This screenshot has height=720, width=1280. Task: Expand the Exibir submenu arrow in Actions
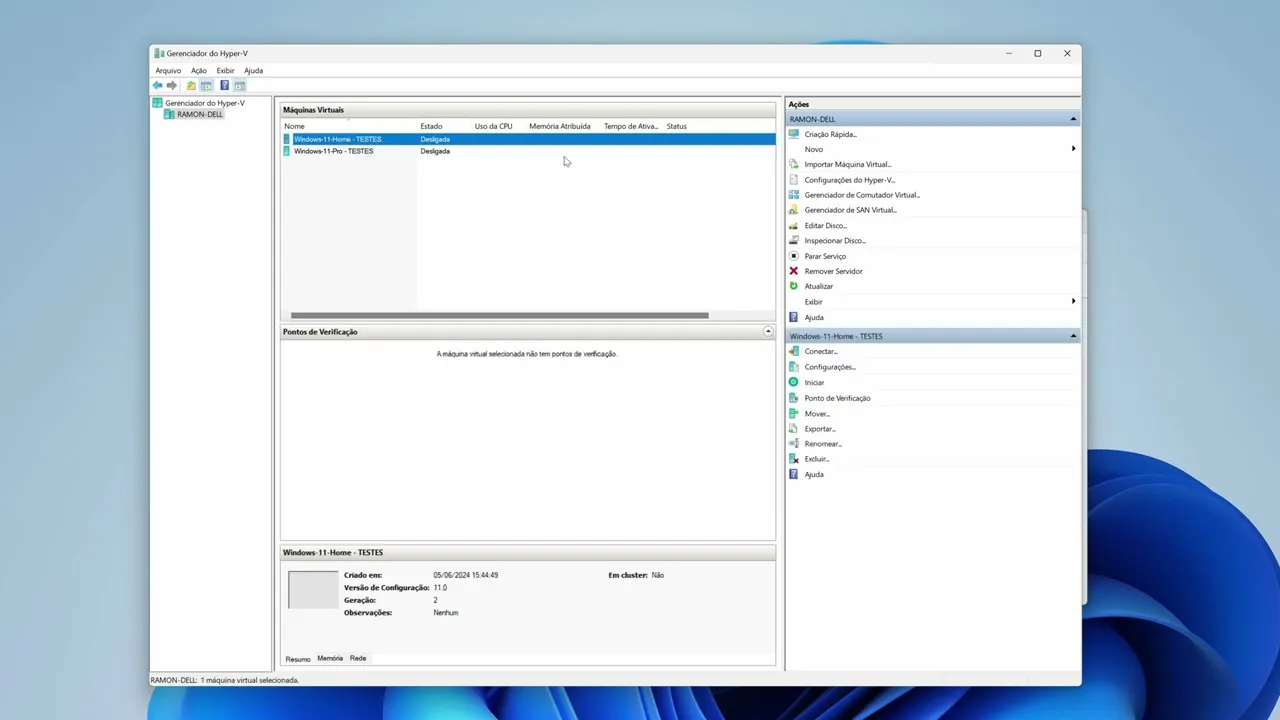pyautogui.click(x=1073, y=301)
